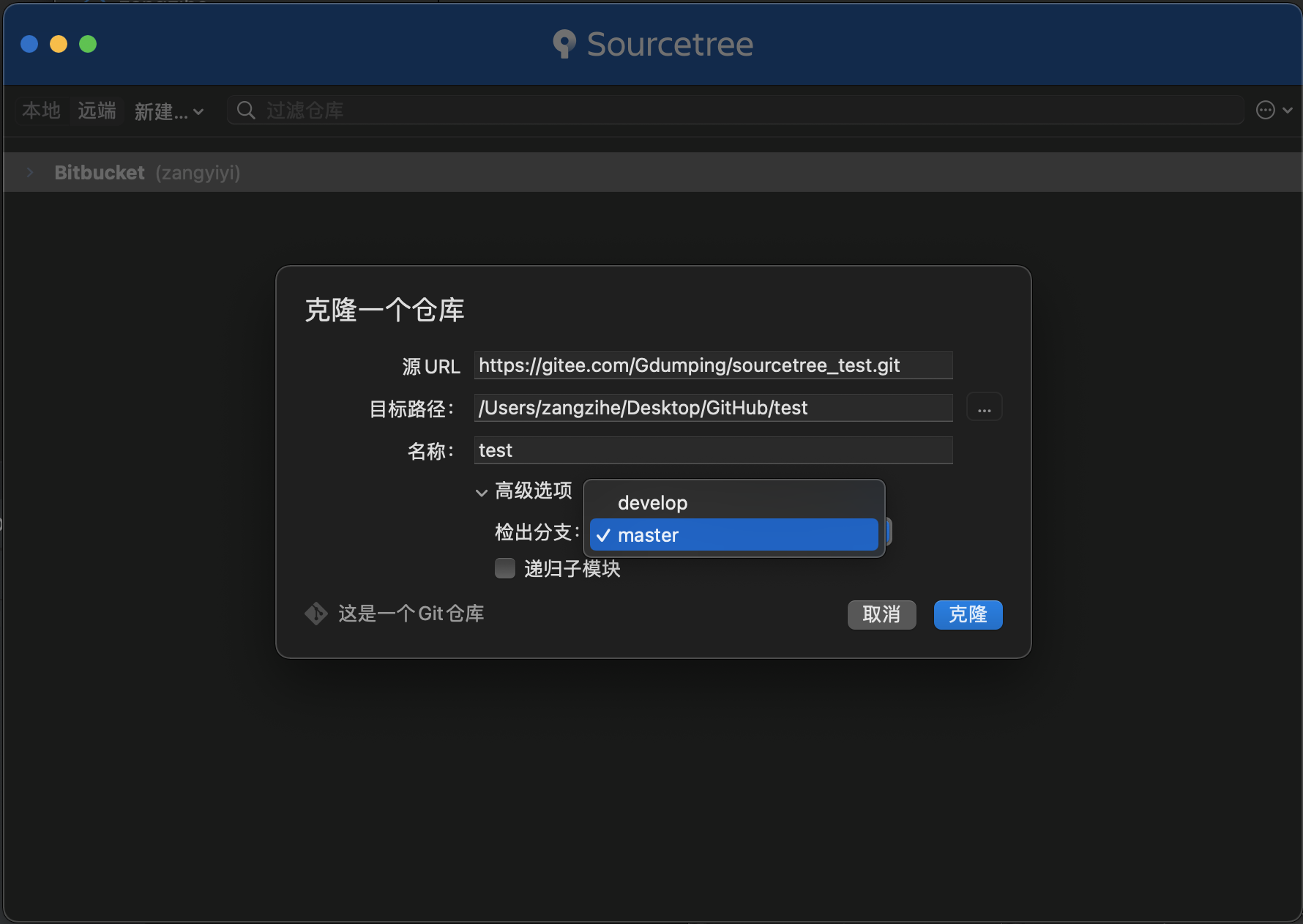Click the Sourcetree logo icon in title bar
1303x924 pixels.
[x=564, y=44]
